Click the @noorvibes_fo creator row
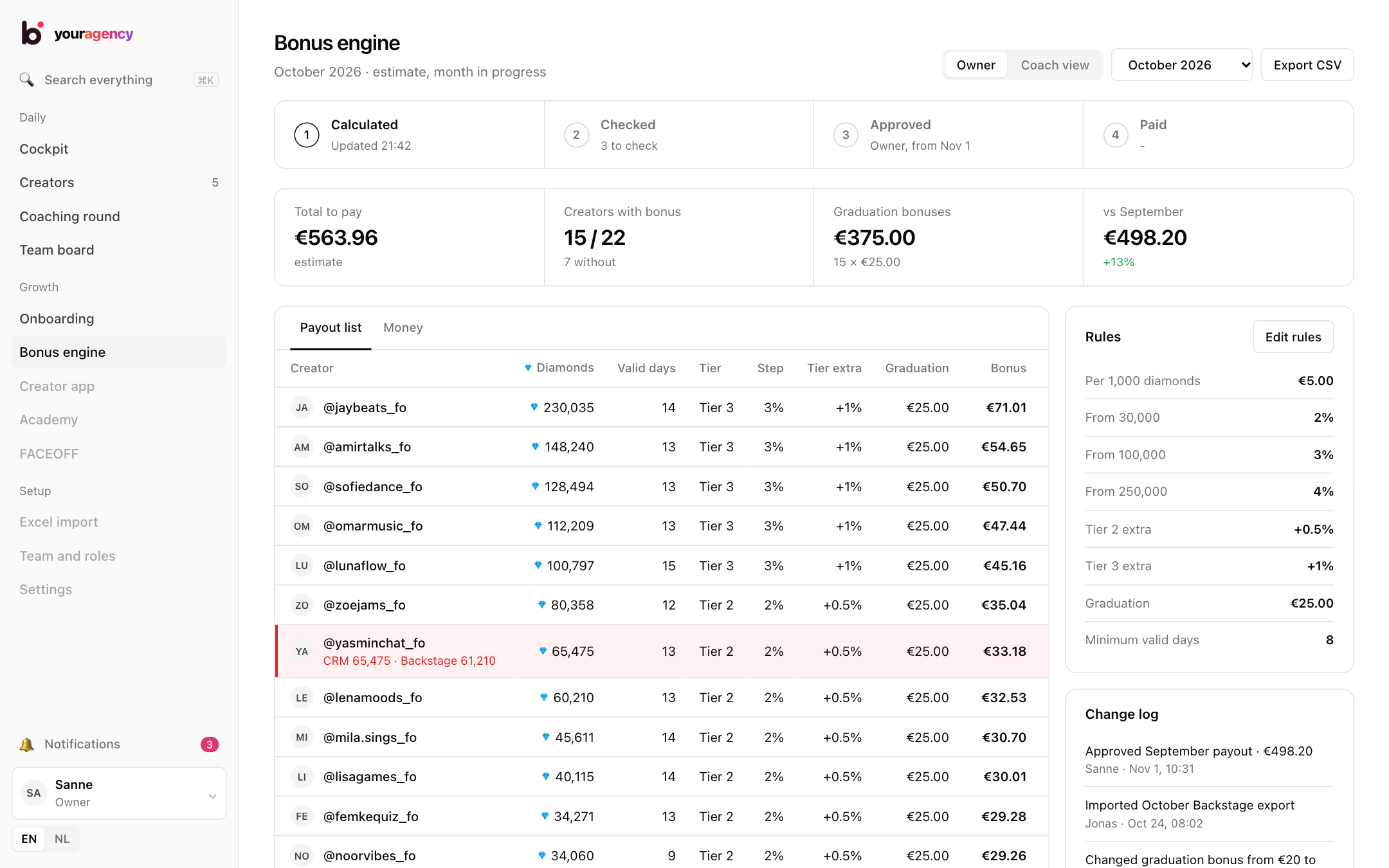This screenshot has width=1389, height=868. (662, 854)
